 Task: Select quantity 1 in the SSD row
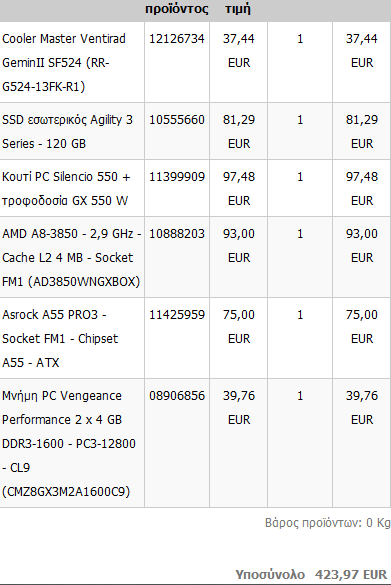coord(300,120)
